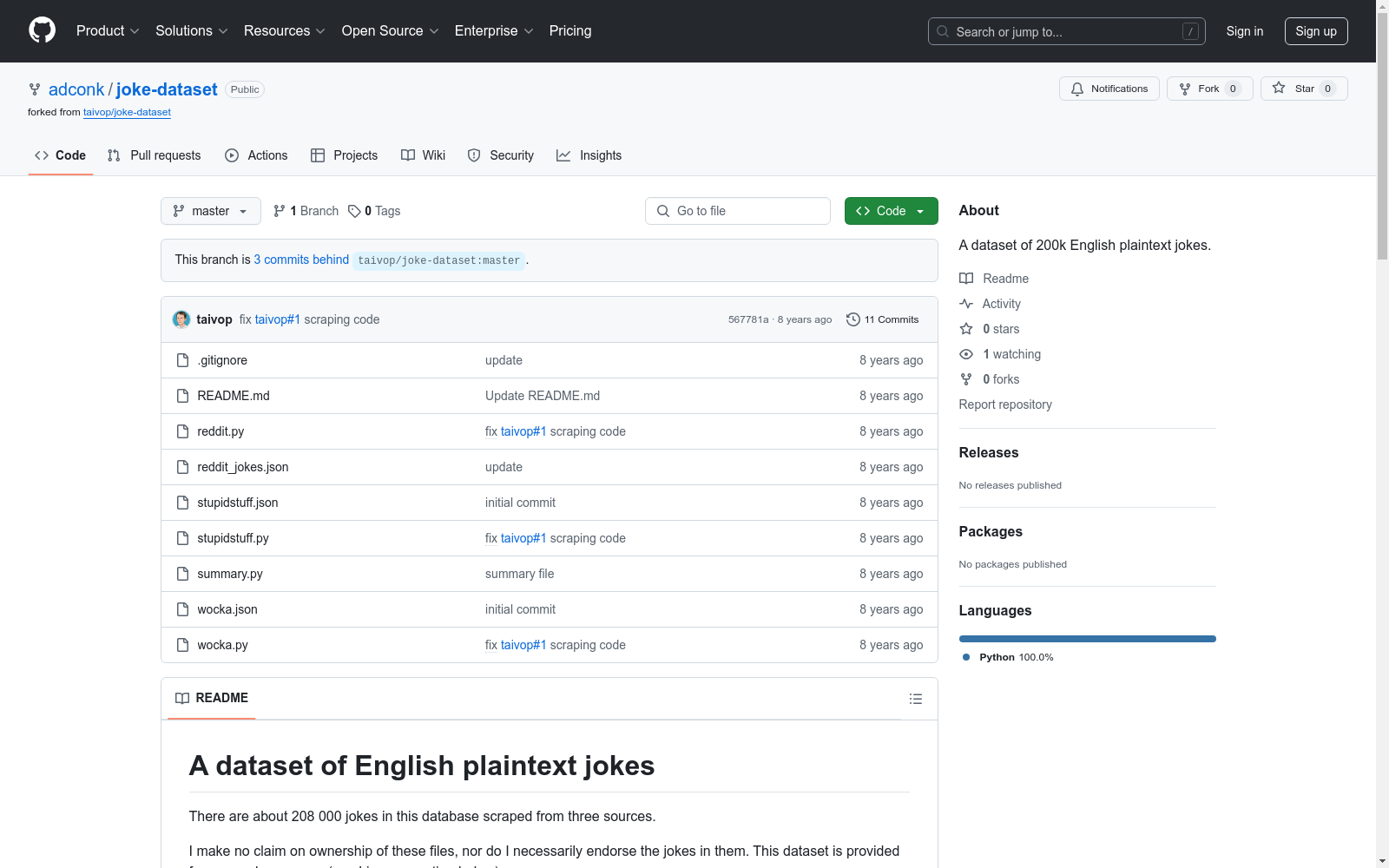Screen dimensions: 1389x868
Task: Click the branch icon beside 1 Branch
Action: (x=280, y=211)
